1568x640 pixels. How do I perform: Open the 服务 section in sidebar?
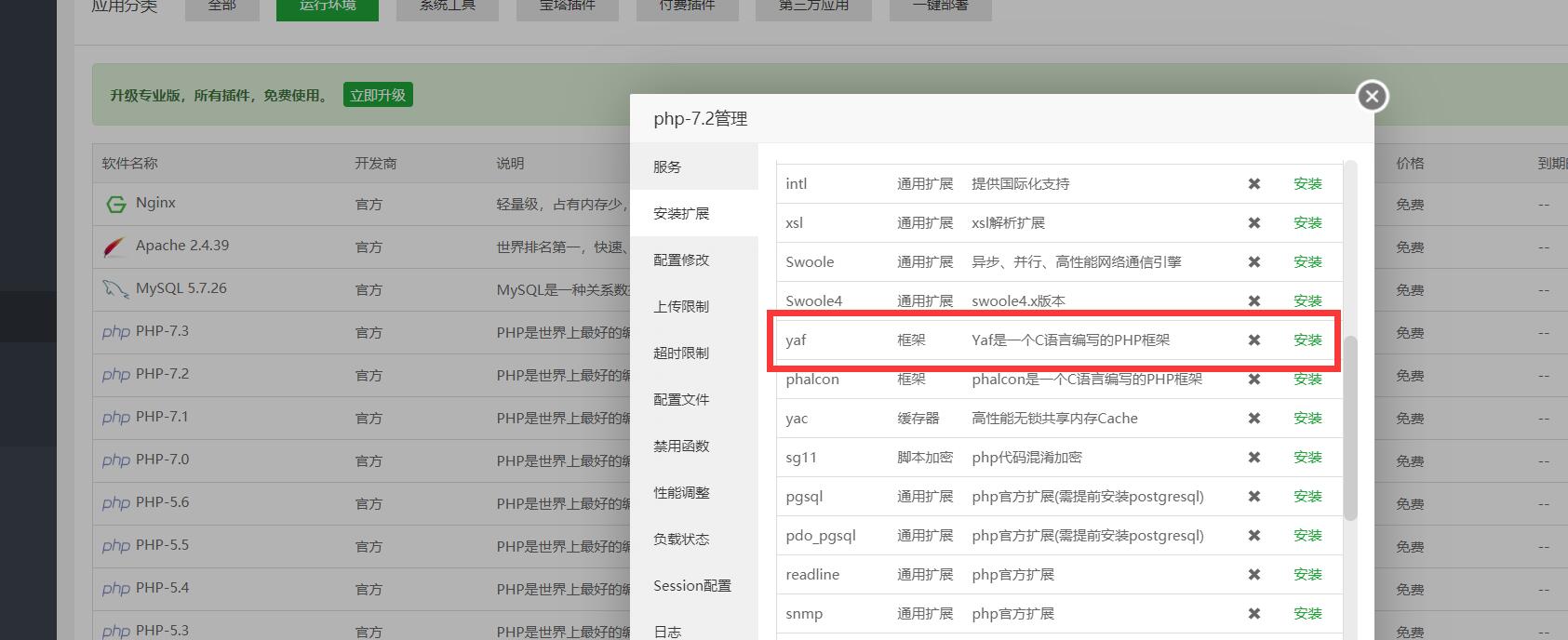[x=667, y=167]
